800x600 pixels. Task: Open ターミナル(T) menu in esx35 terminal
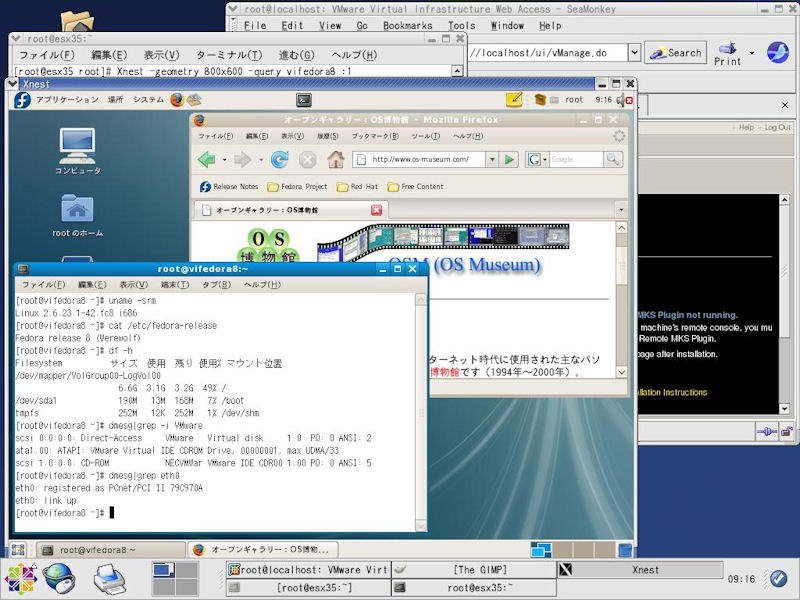229,55
